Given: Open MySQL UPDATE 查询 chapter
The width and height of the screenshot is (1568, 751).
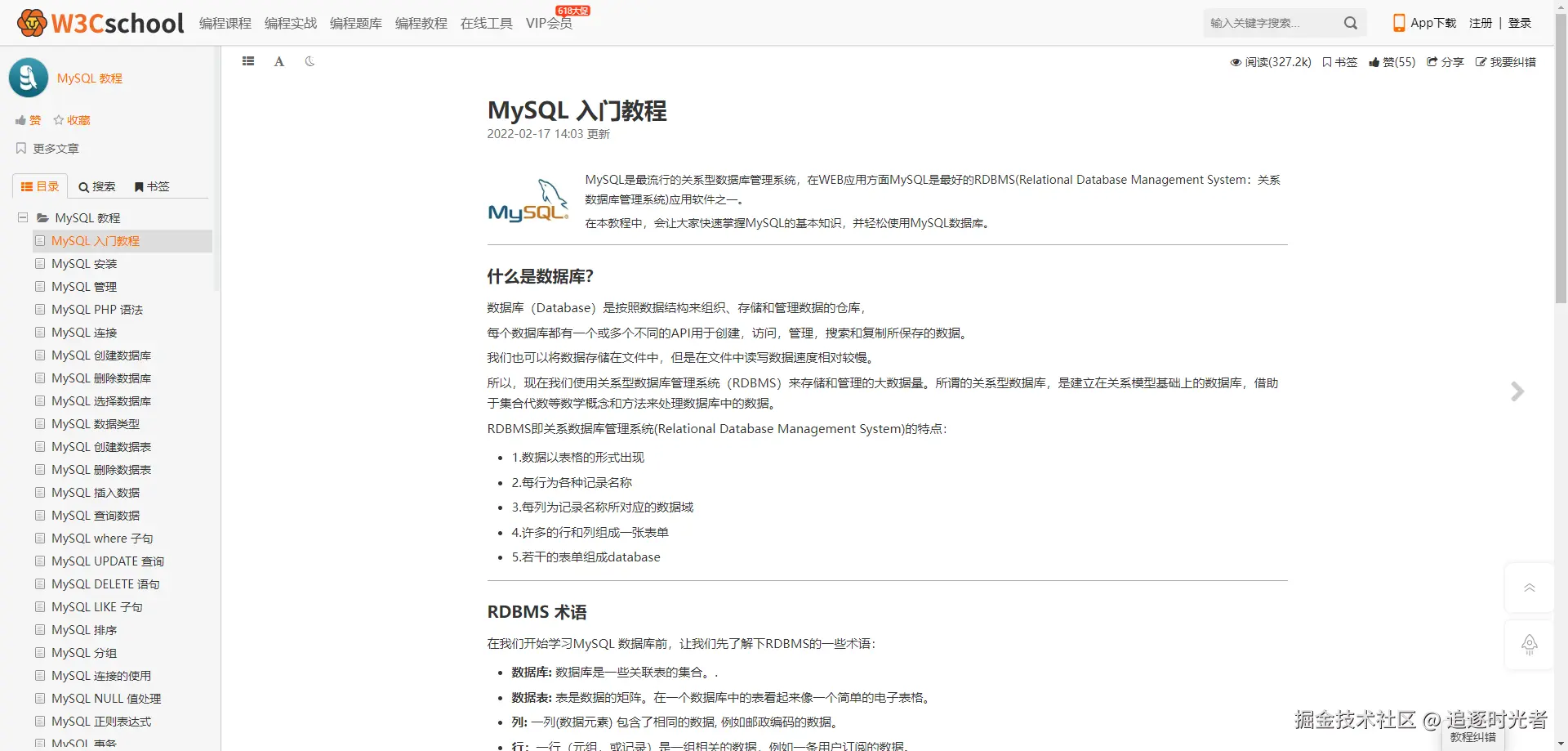Looking at the screenshot, I should (x=108, y=561).
